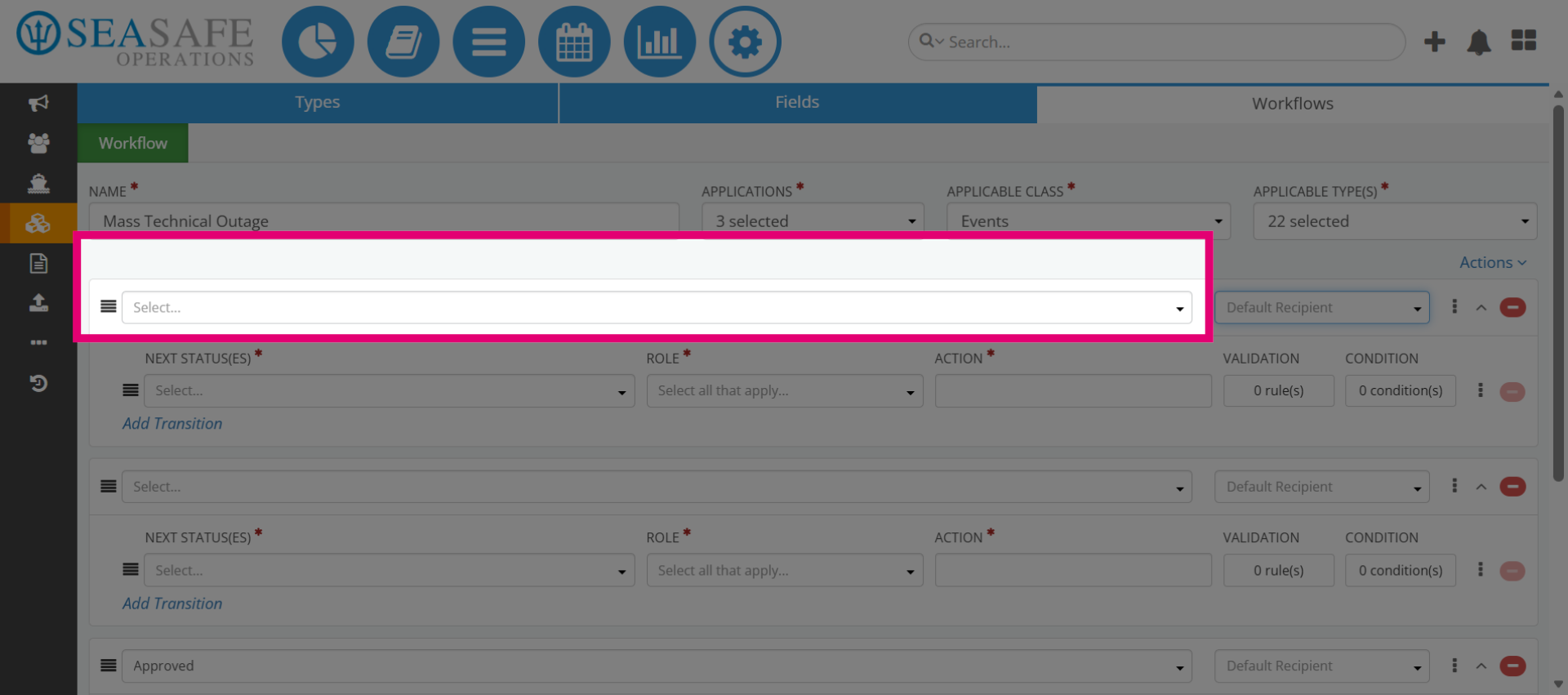
Task: Click the first Action input field
Action: click(1073, 391)
